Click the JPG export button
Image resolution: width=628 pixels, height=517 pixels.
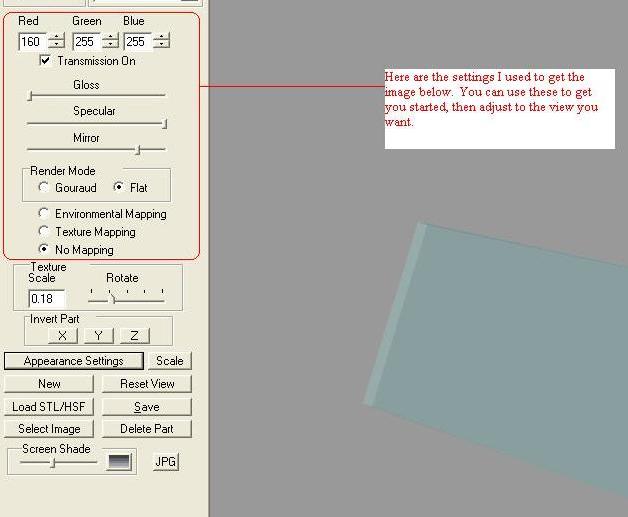165,462
